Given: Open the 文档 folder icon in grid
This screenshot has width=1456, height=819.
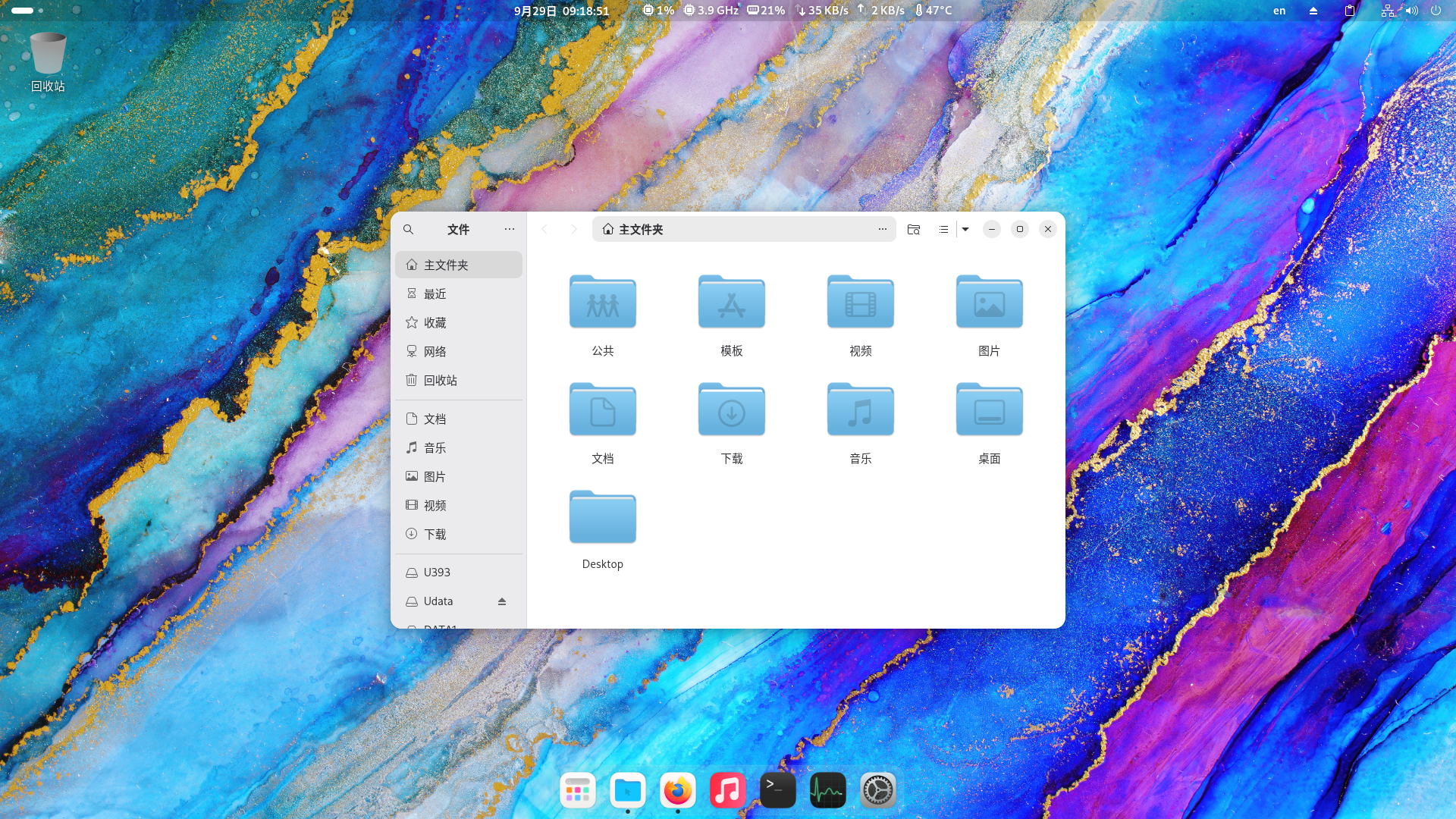Looking at the screenshot, I should 603,409.
